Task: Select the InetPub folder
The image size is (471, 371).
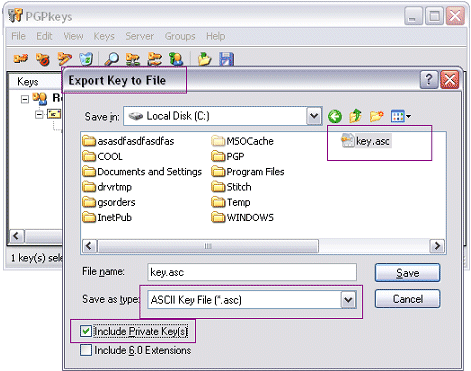Action: 107,217
